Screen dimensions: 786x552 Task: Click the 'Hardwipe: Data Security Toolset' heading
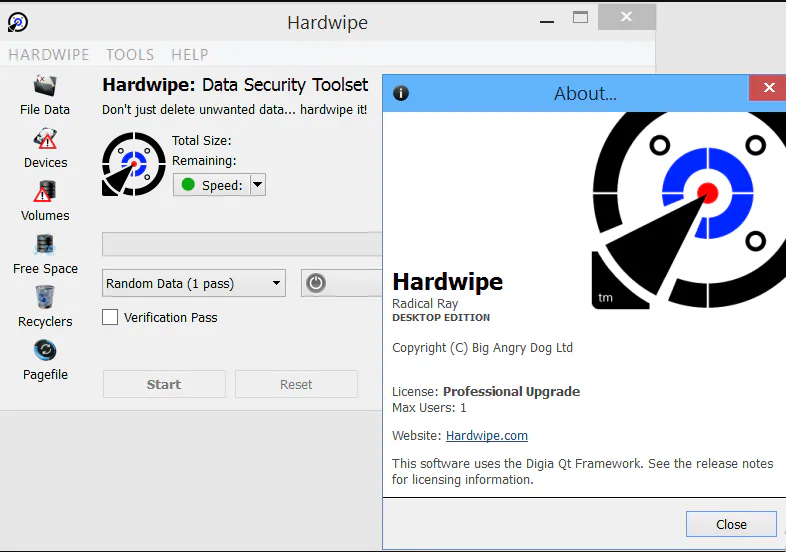(235, 85)
